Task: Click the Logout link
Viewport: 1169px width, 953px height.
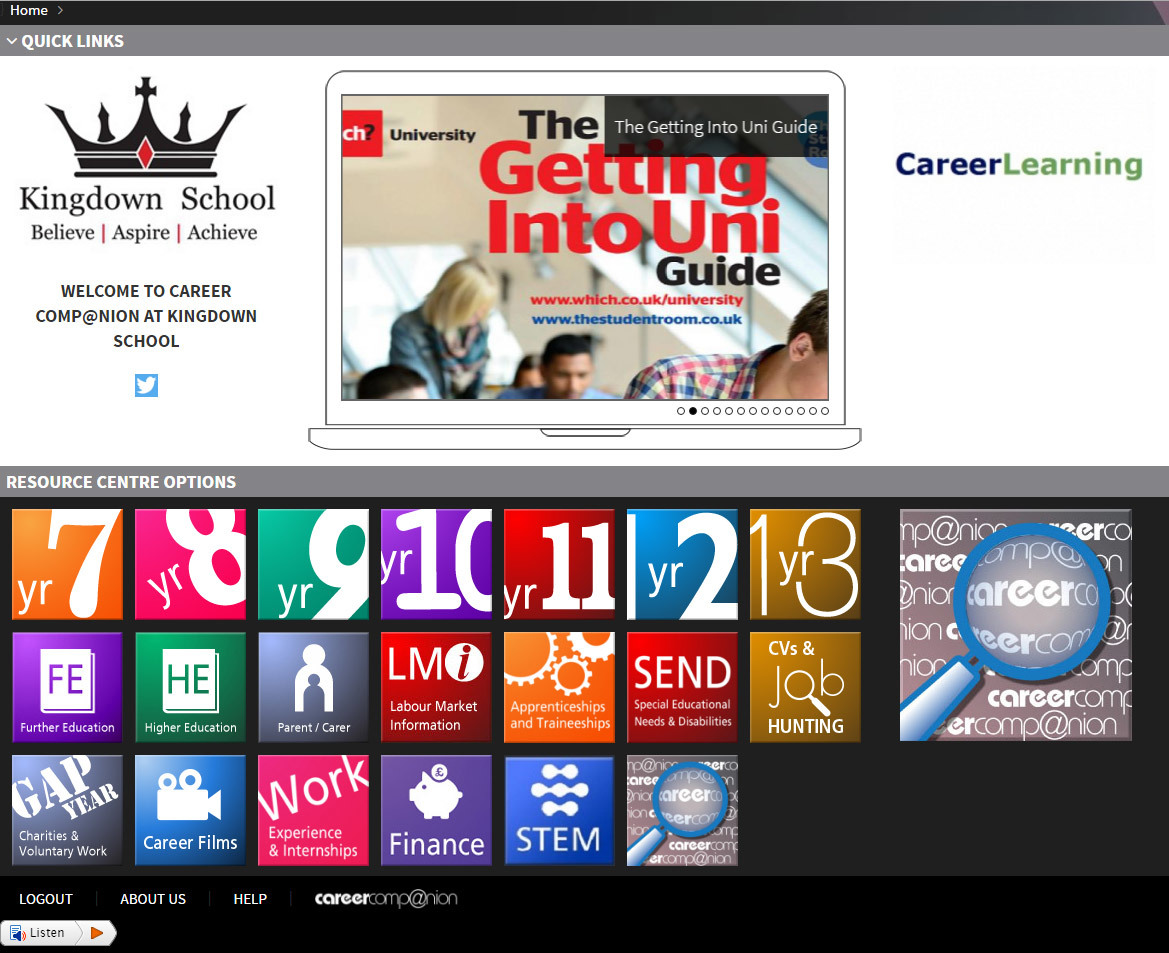Action: point(46,899)
